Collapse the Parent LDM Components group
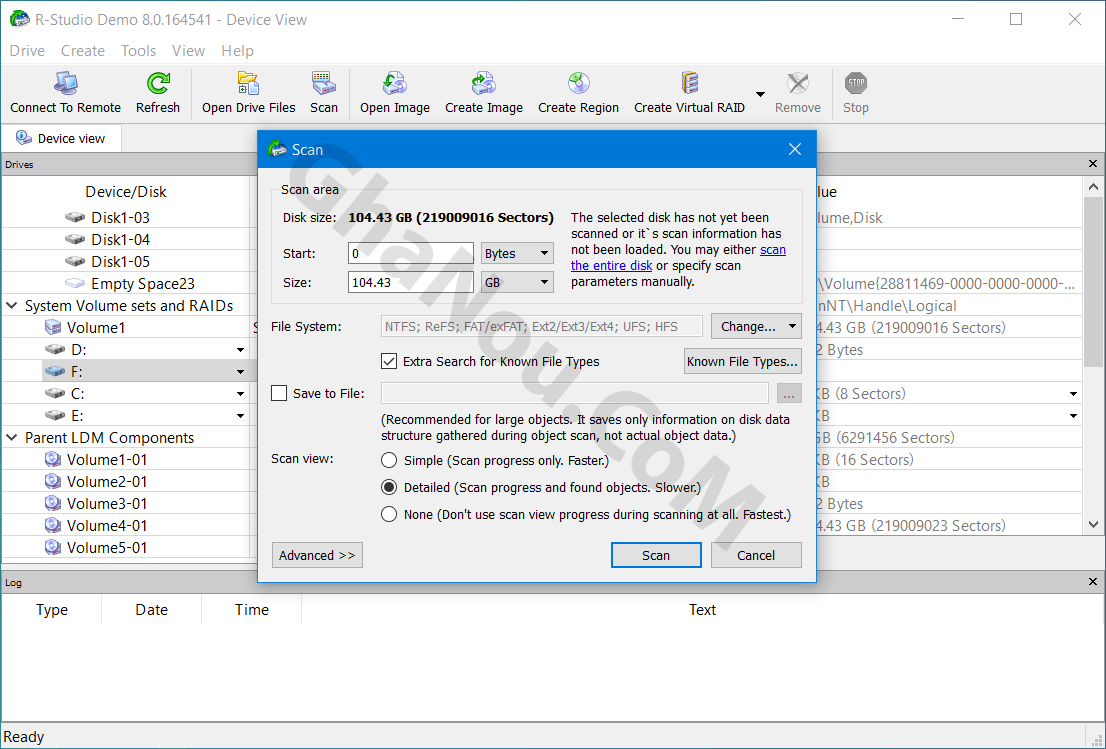This screenshot has height=749, width=1106. [12, 437]
